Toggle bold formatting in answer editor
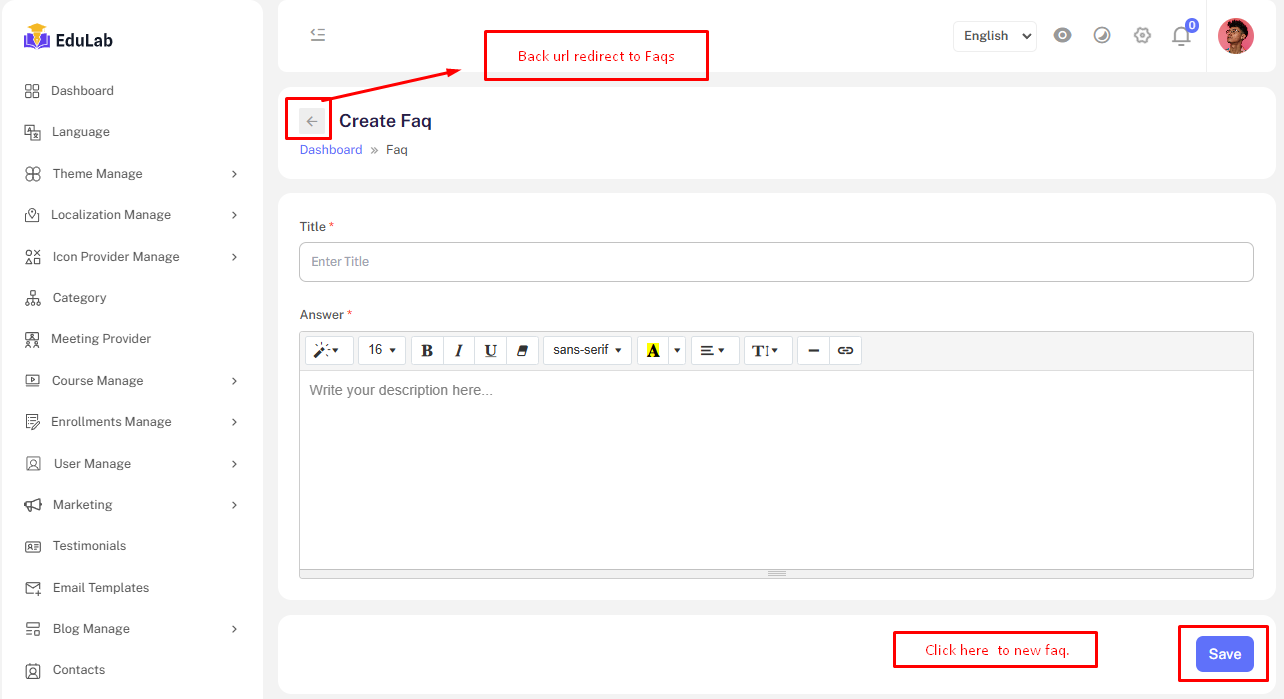The width and height of the screenshot is (1284, 699). pos(427,350)
